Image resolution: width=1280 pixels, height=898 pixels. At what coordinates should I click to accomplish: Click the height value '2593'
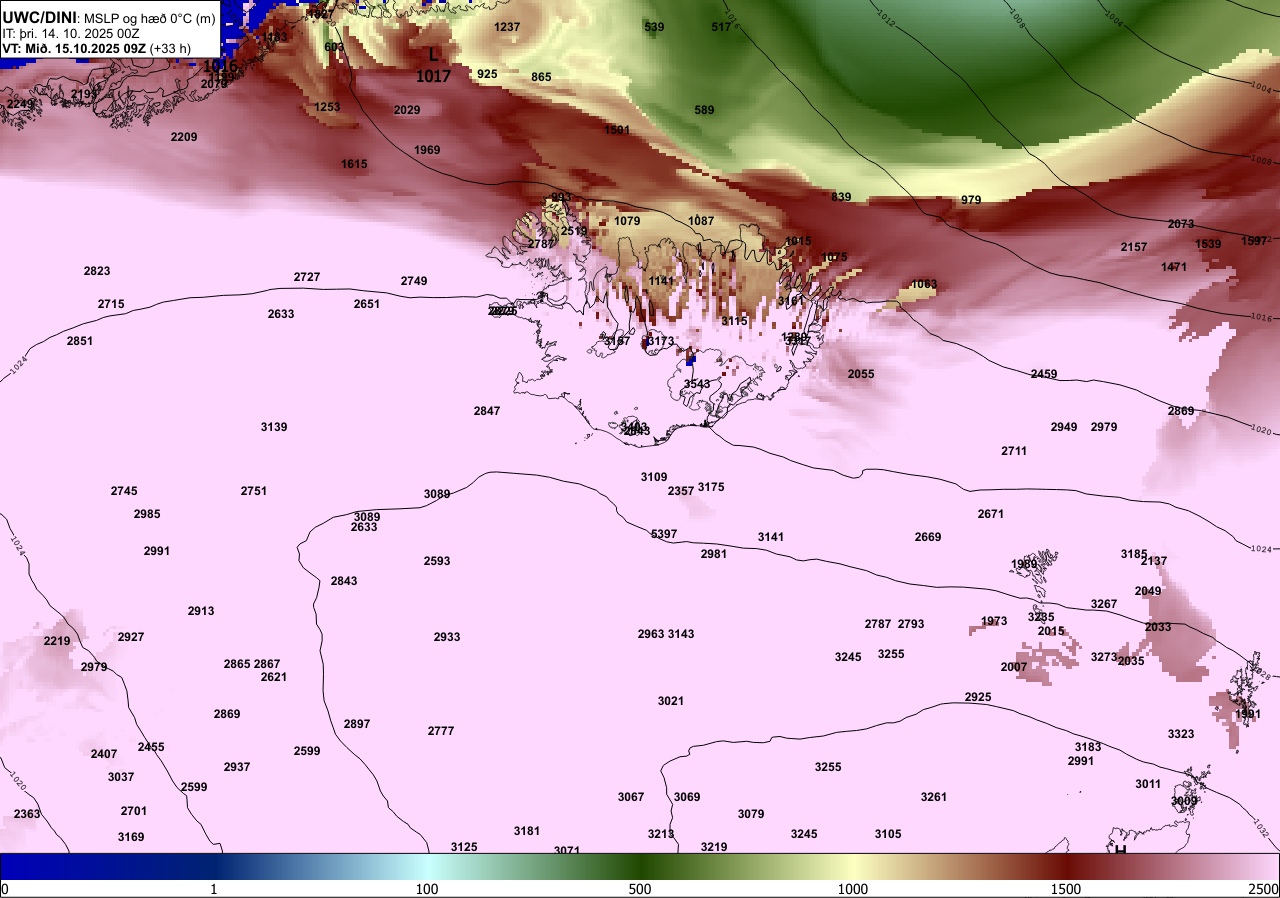coord(437,561)
